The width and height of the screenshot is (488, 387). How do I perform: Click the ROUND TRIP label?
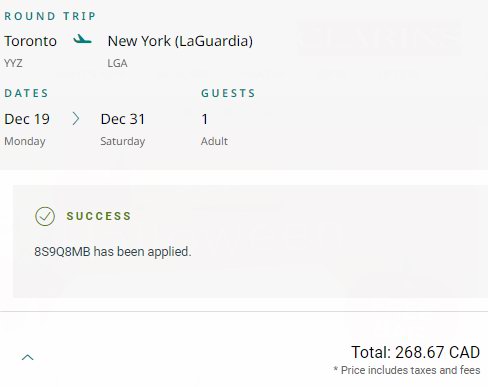50,16
